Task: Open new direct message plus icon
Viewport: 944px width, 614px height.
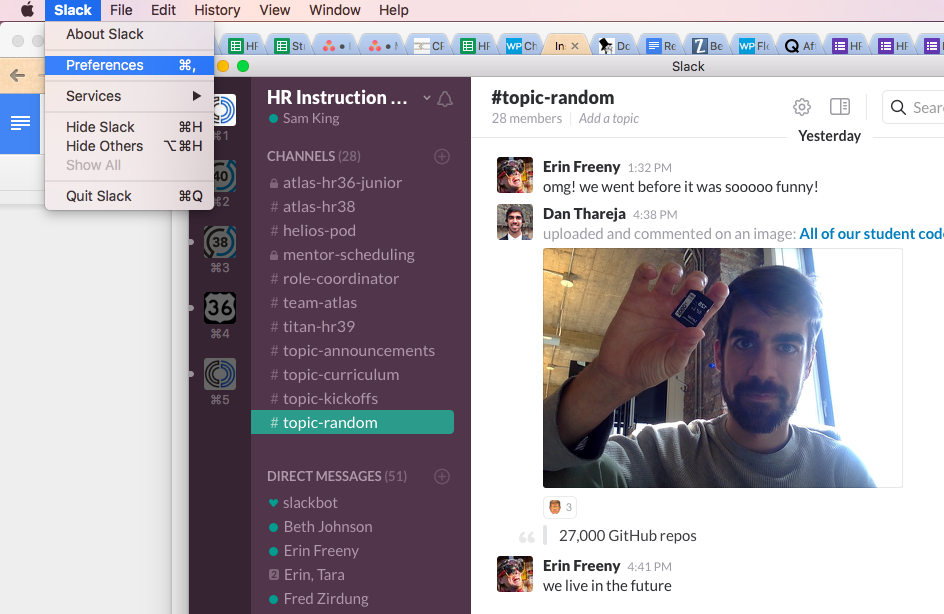Action: (x=442, y=477)
